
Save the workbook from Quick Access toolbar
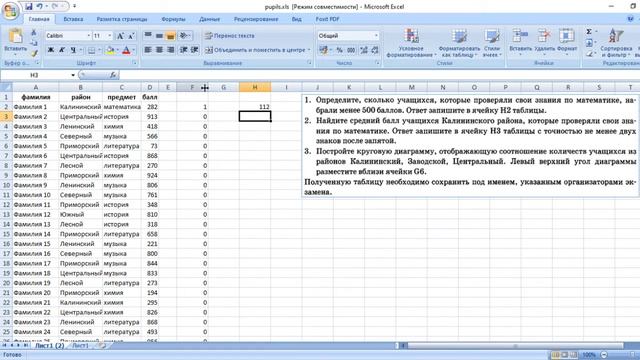click(29, 6)
